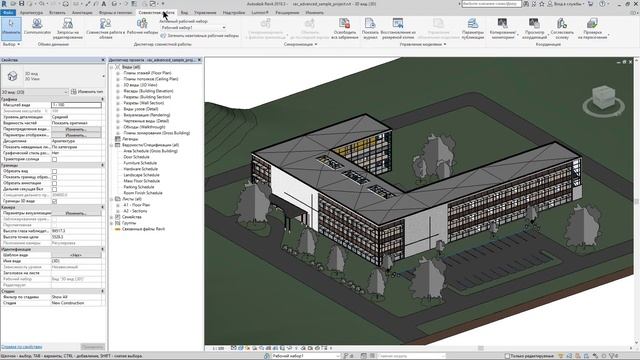The image size is (640, 360).
Task: Expand 3D Views (3D виды) tree node
Action: [118, 85]
